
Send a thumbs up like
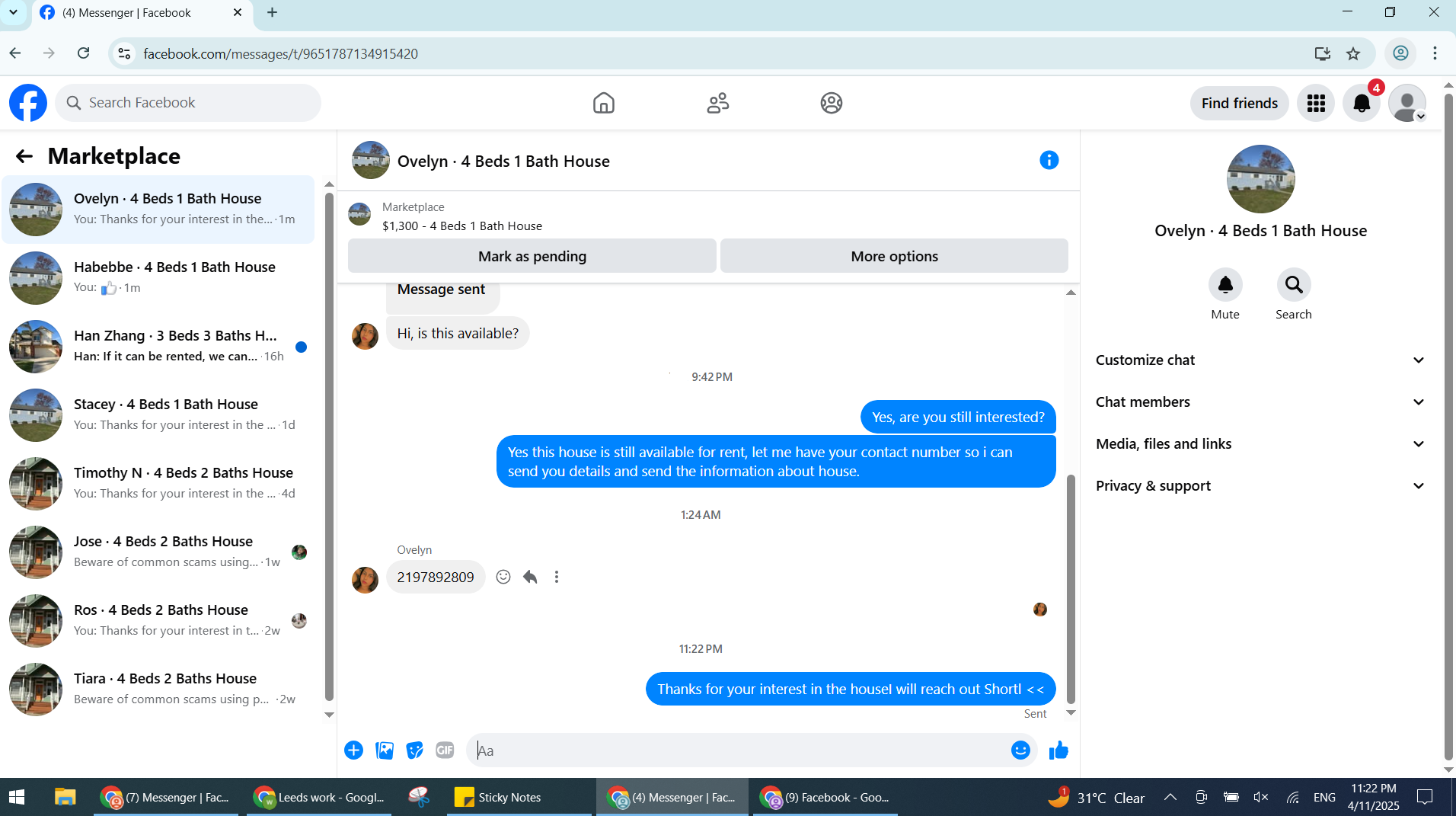pos(1058,750)
